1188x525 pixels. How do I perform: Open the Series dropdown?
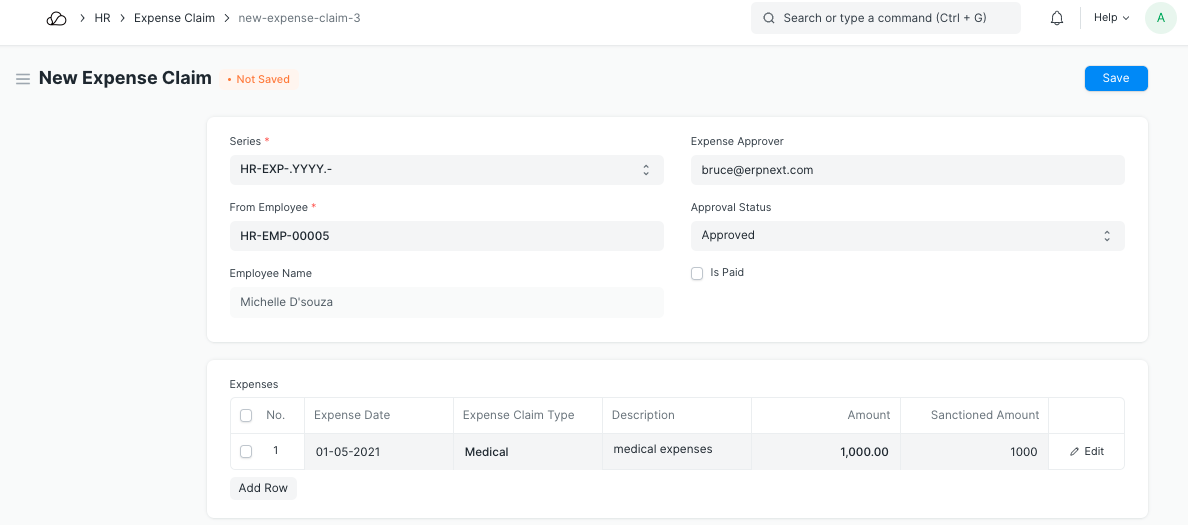pos(446,170)
